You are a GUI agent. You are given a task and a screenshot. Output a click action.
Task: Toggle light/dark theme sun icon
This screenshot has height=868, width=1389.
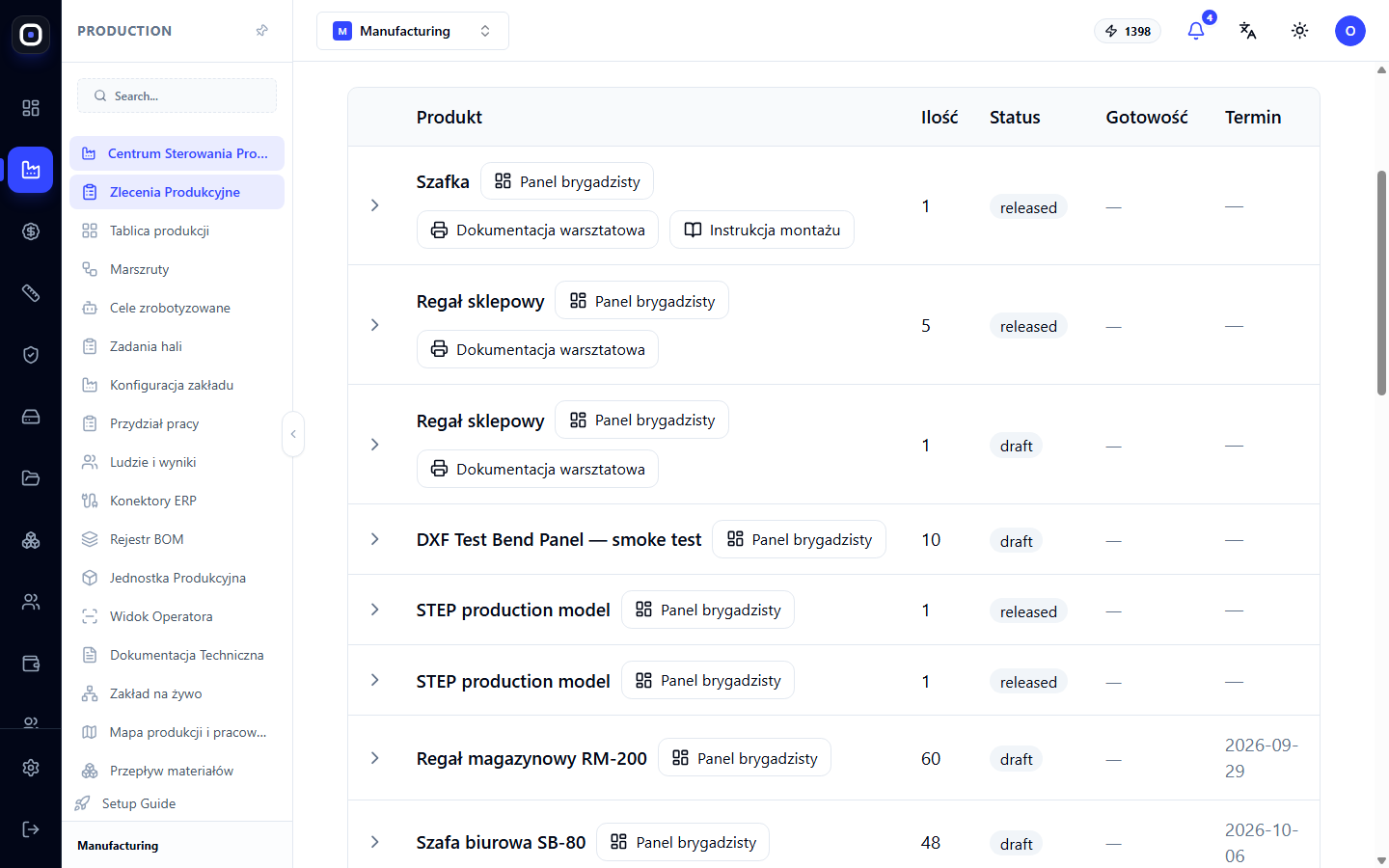point(1300,31)
